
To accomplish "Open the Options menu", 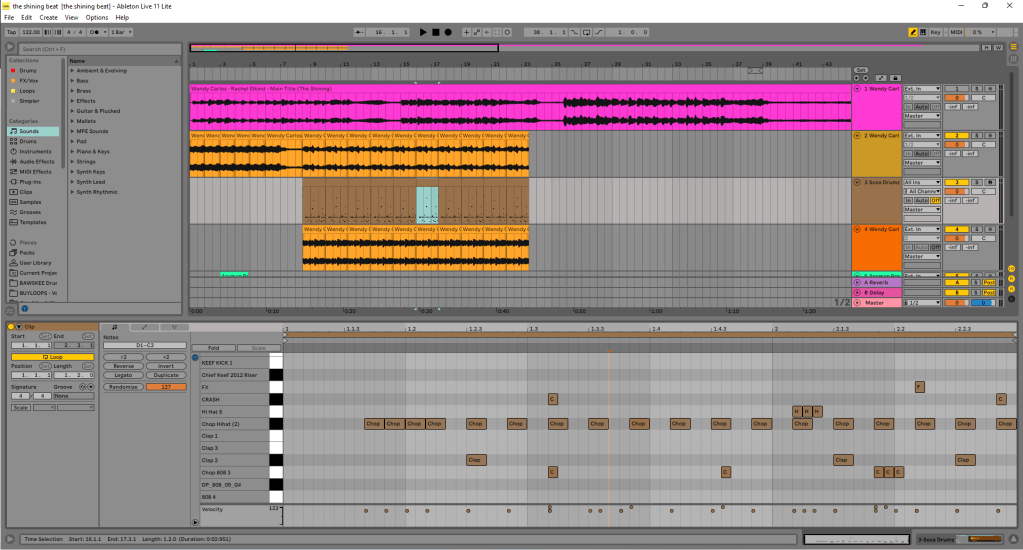I will pos(97,17).
